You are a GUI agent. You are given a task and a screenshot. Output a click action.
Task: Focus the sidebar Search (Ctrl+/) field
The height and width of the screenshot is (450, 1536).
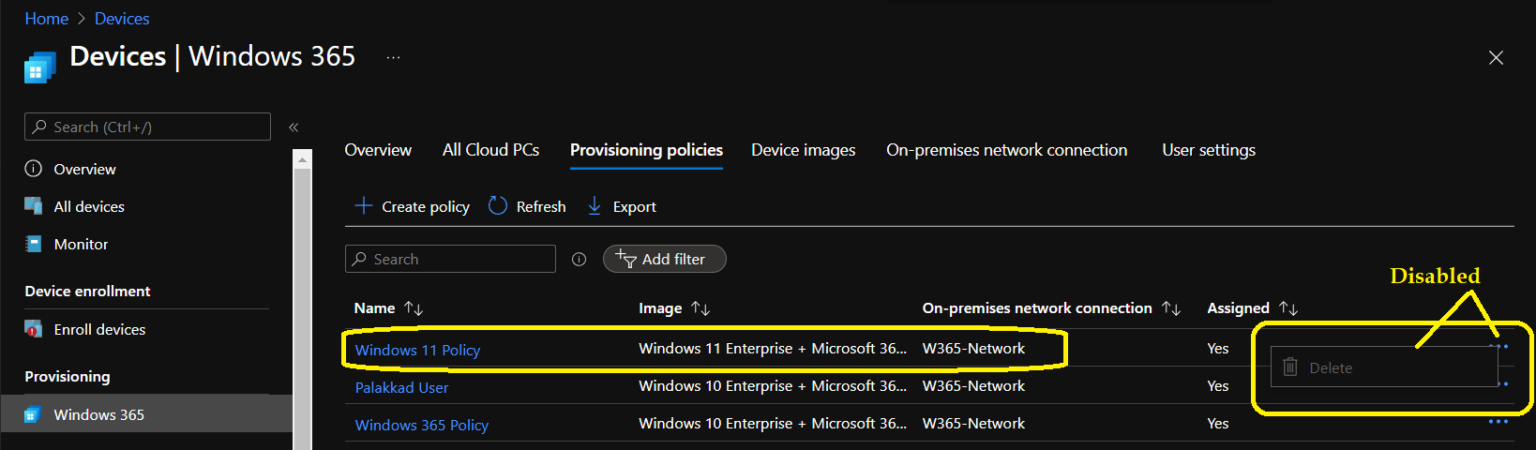148,127
